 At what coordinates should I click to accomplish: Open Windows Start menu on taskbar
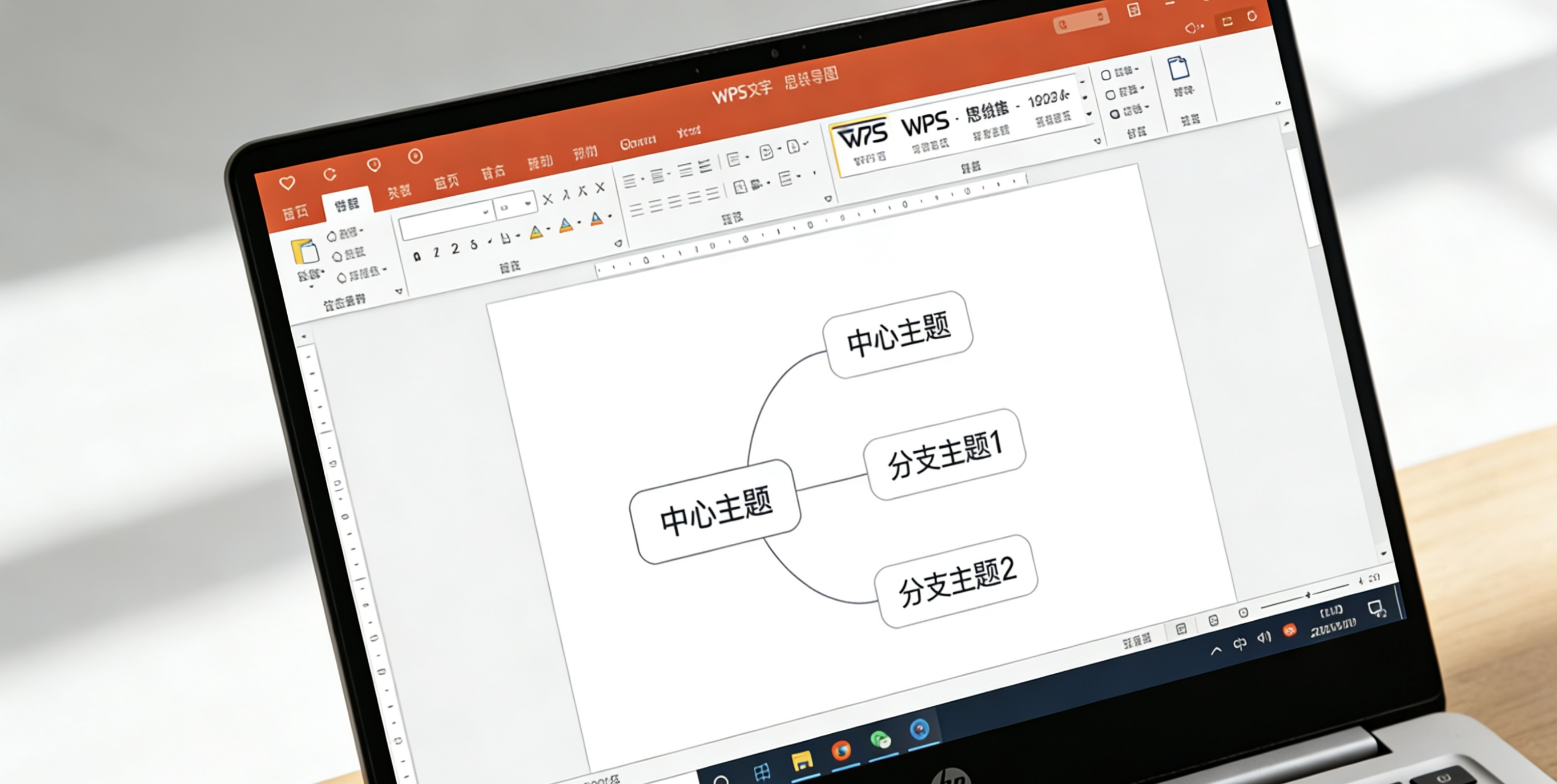[762, 771]
